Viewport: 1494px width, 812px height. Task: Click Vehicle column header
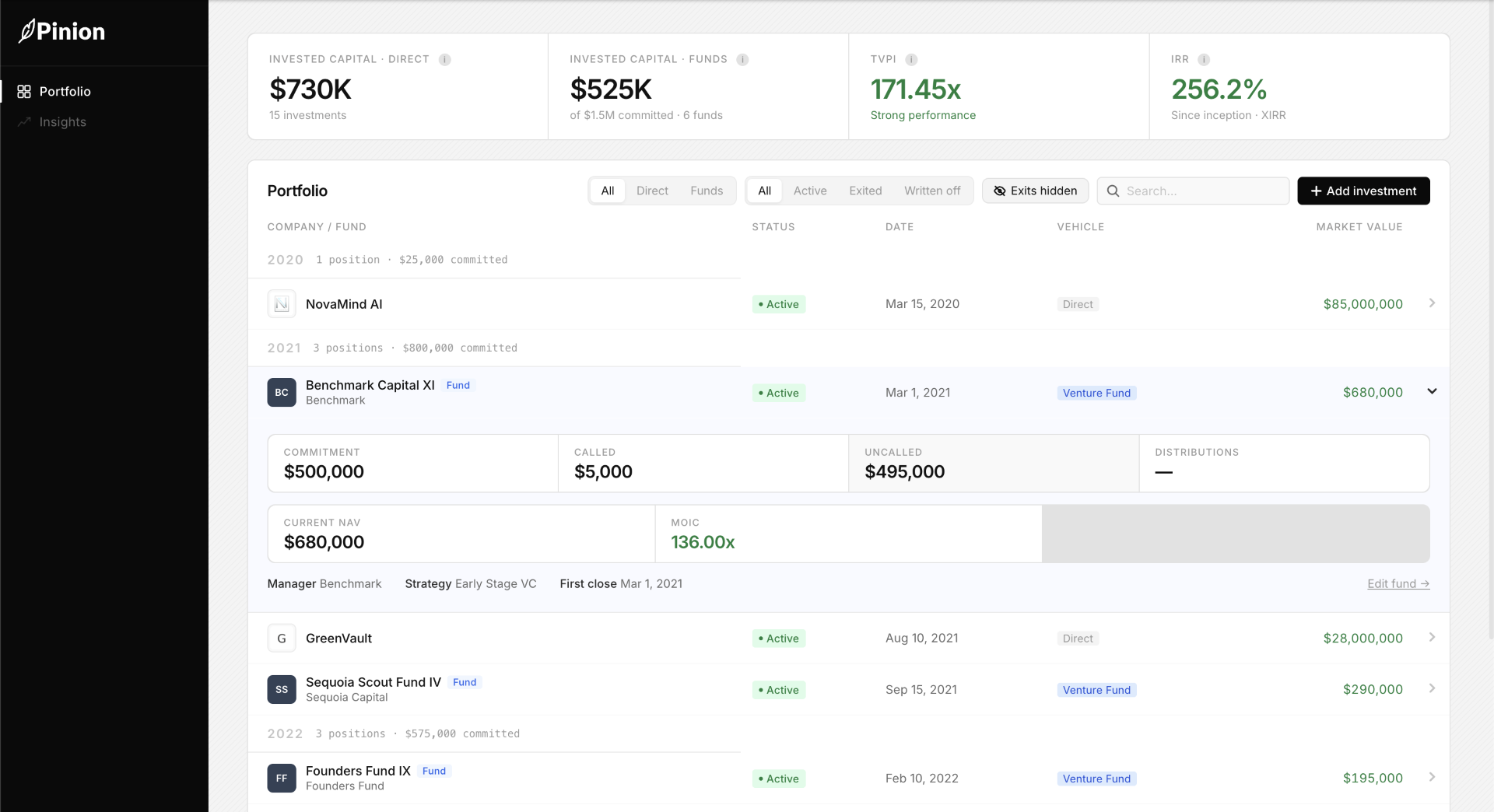[x=1081, y=227]
